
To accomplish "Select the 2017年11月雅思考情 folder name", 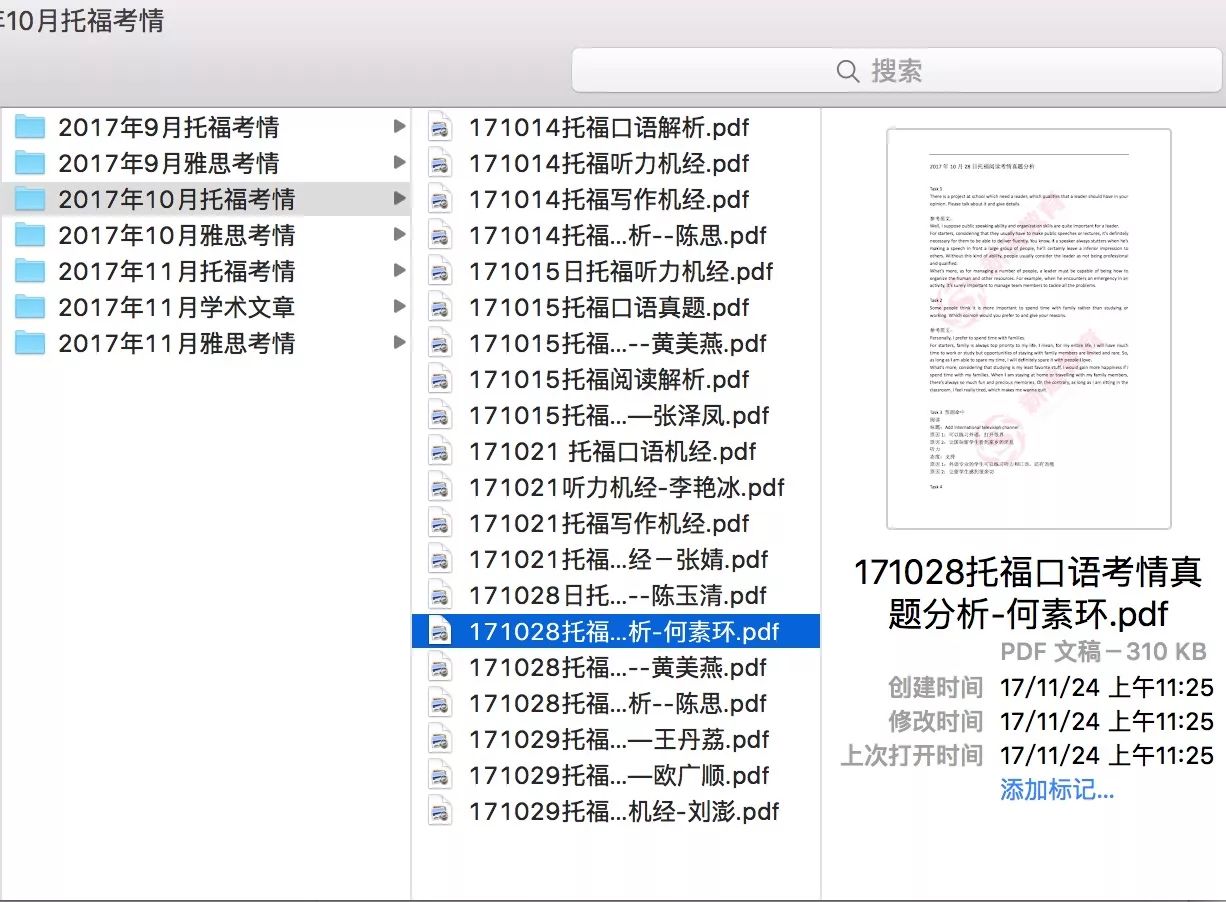I will click(176, 343).
